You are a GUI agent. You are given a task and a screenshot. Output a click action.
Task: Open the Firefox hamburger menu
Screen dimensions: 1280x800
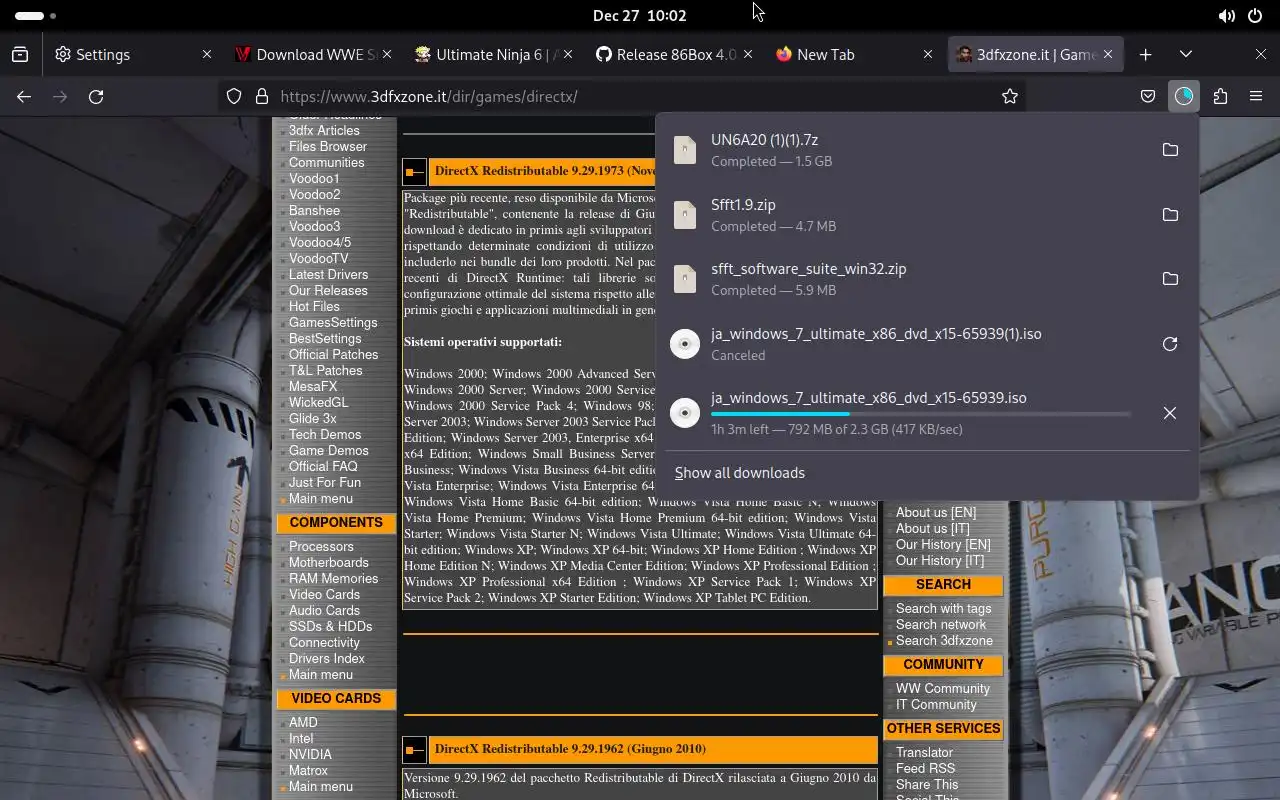pyautogui.click(x=1256, y=96)
